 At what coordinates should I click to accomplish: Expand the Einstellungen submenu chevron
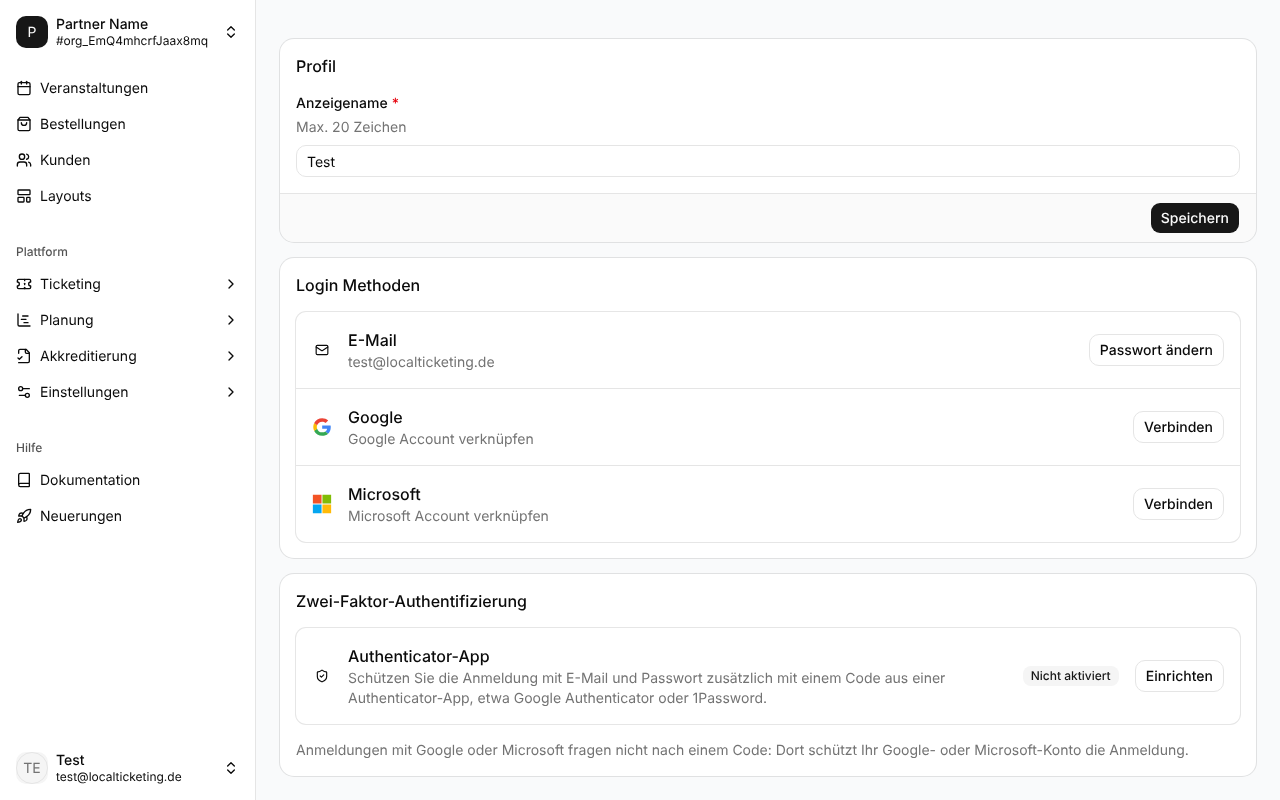click(x=231, y=392)
